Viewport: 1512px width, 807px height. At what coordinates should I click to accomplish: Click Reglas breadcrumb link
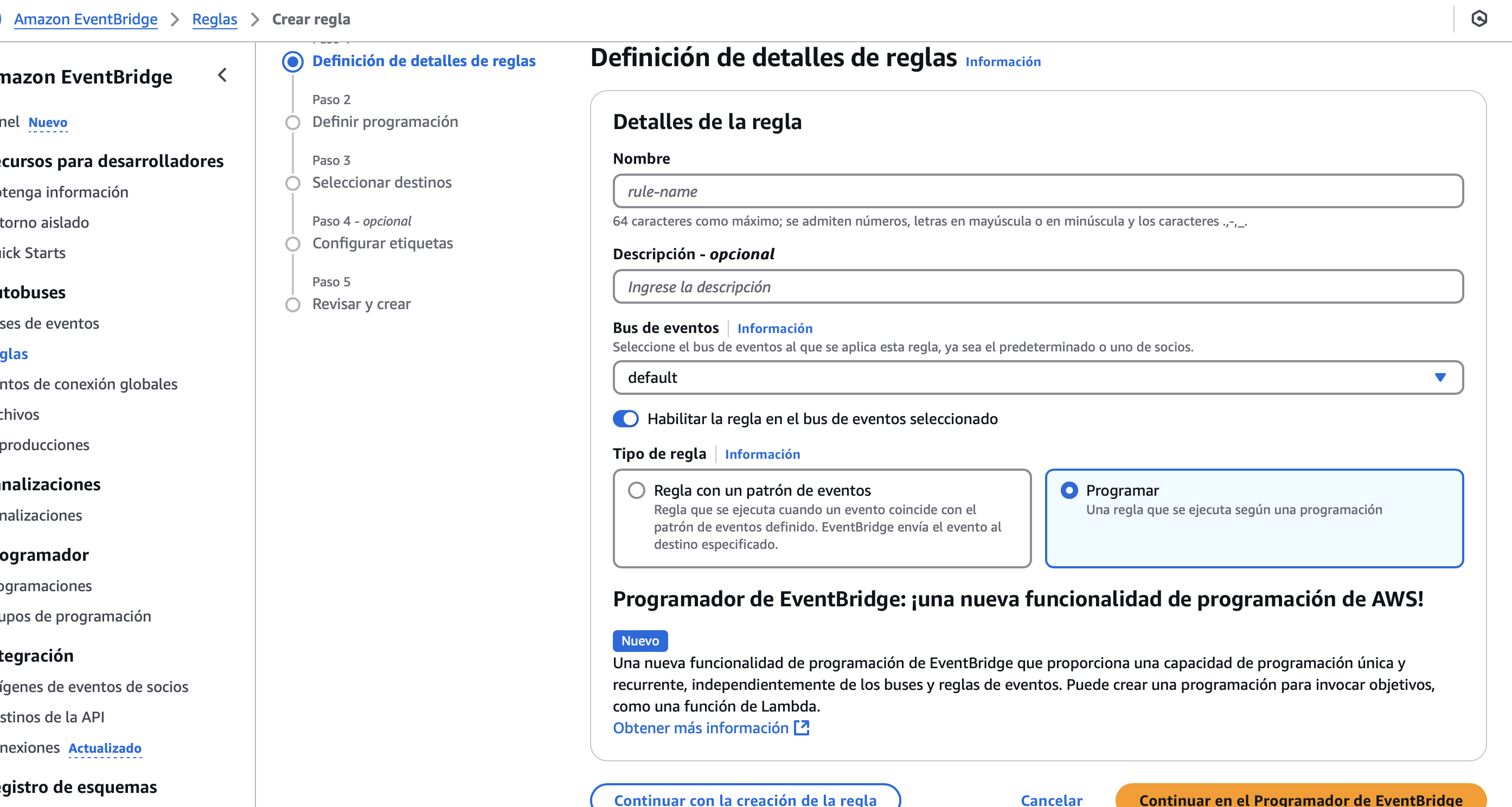point(214,20)
